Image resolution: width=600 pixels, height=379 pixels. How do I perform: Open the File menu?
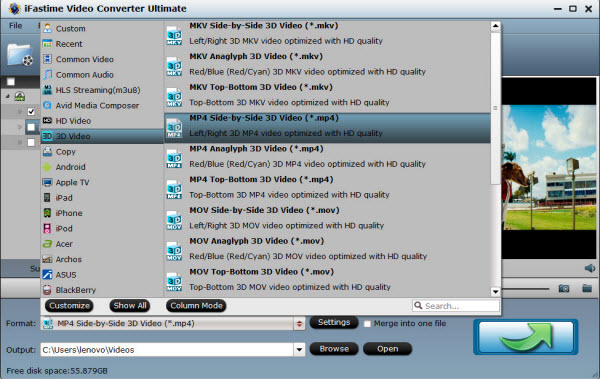pos(15,26)
